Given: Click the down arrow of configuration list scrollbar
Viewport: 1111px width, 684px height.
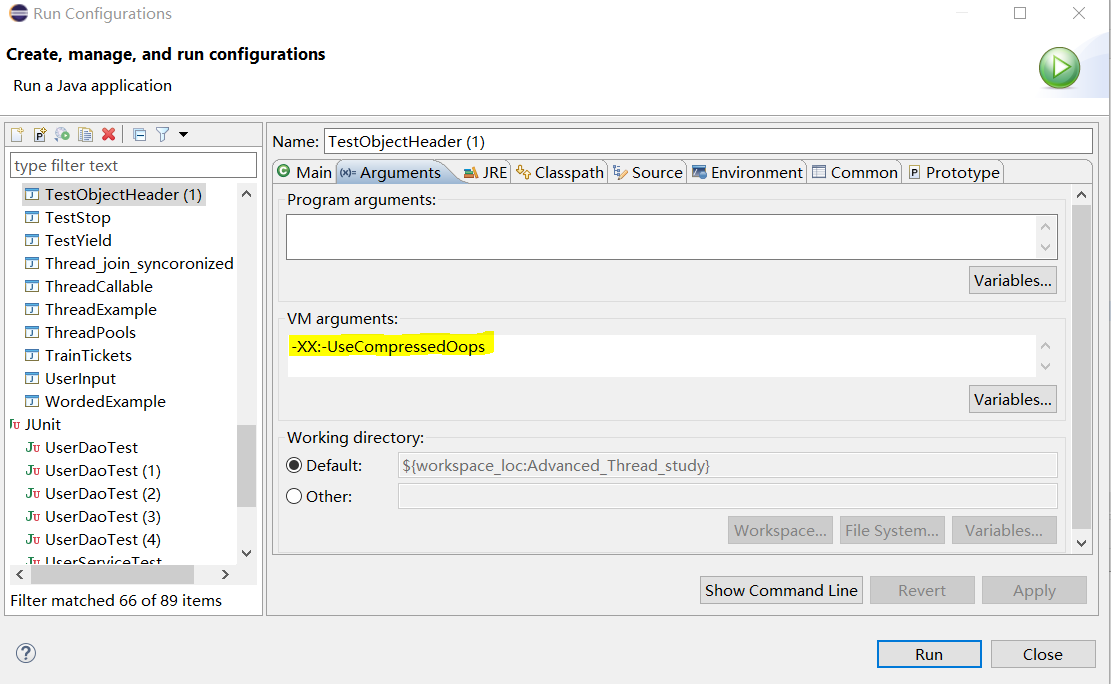Looking at the screenshot, I should point(247,553).
